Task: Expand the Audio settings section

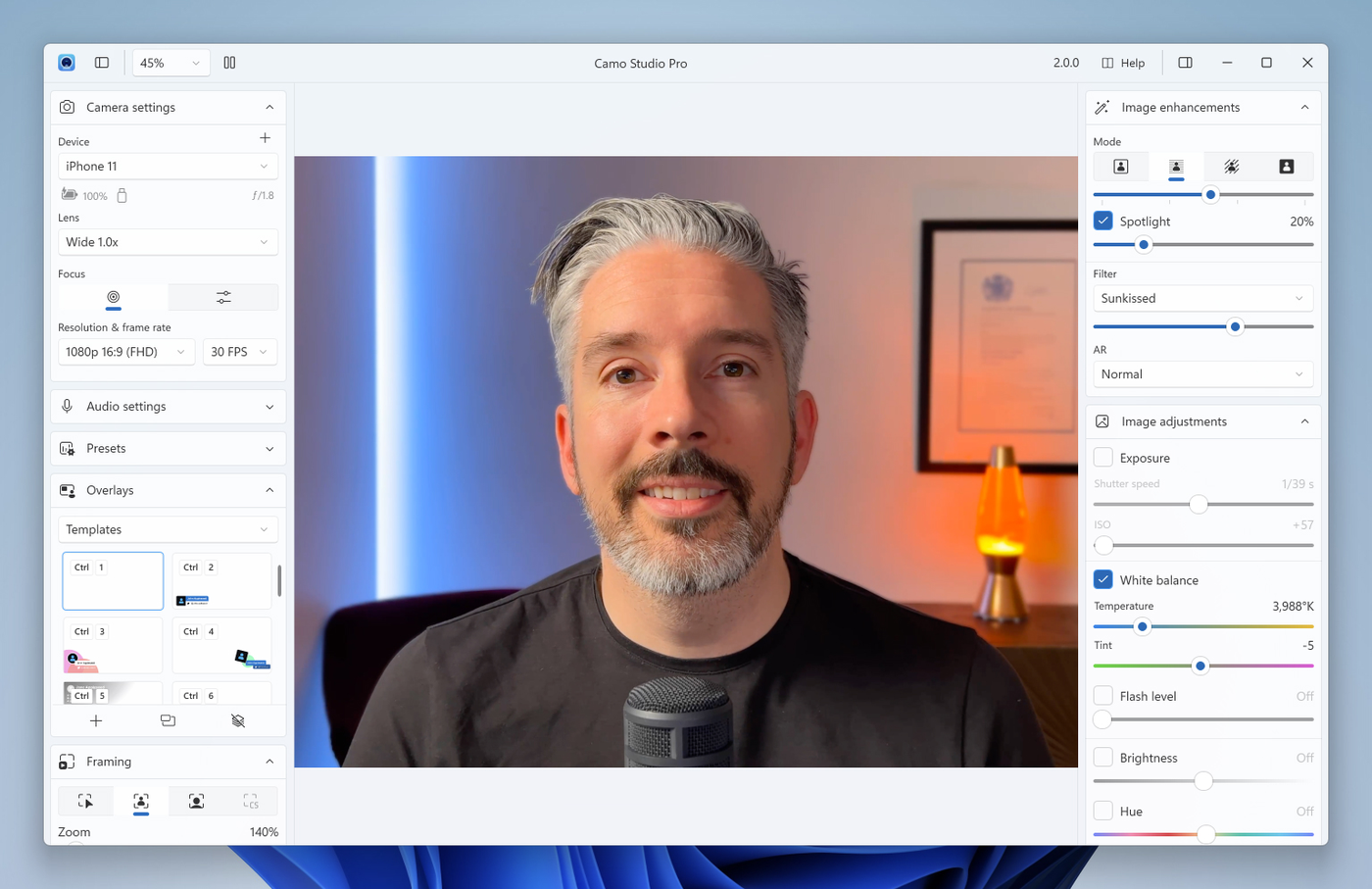Action: [x=168, y=406]
